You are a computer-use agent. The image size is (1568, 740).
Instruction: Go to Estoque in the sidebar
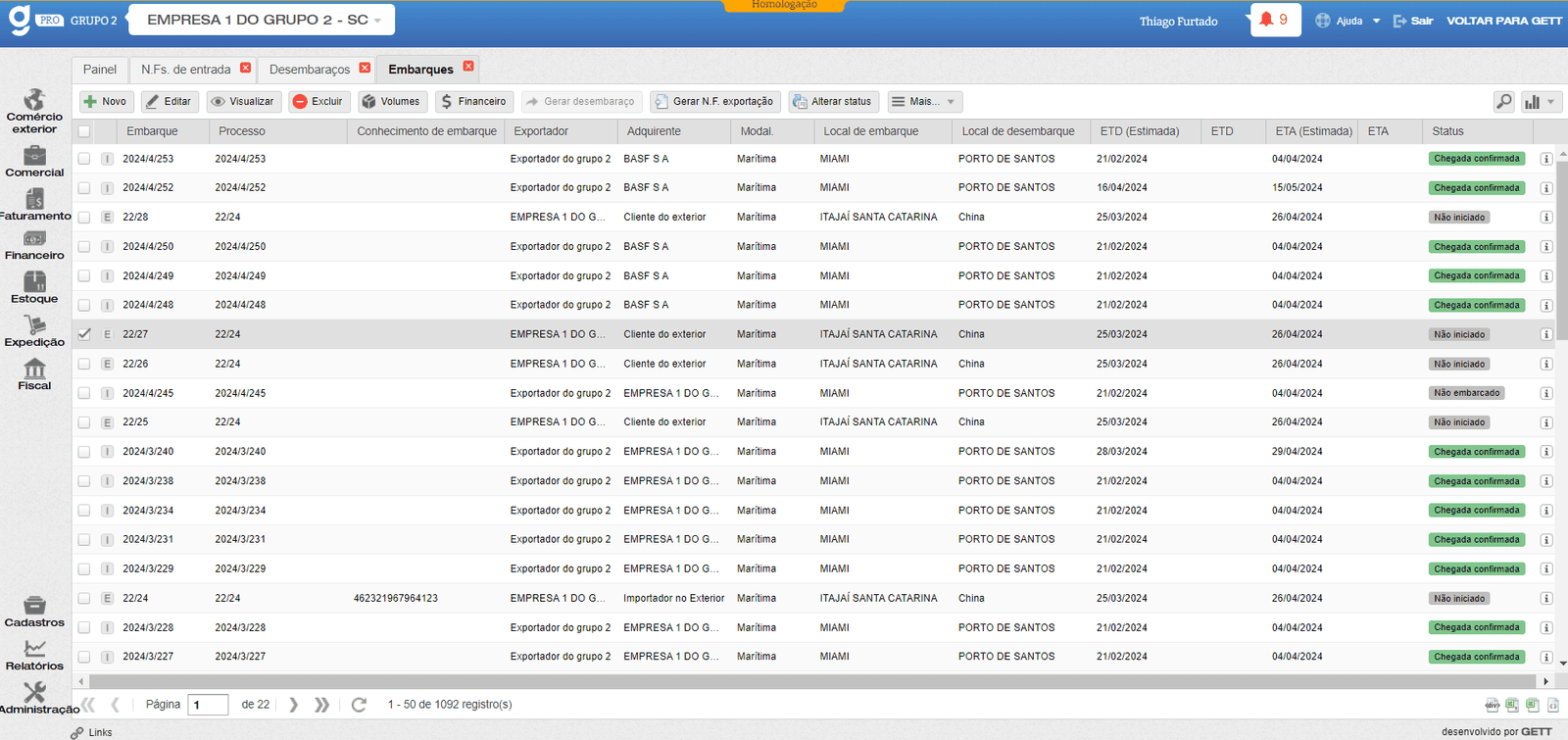34,287
